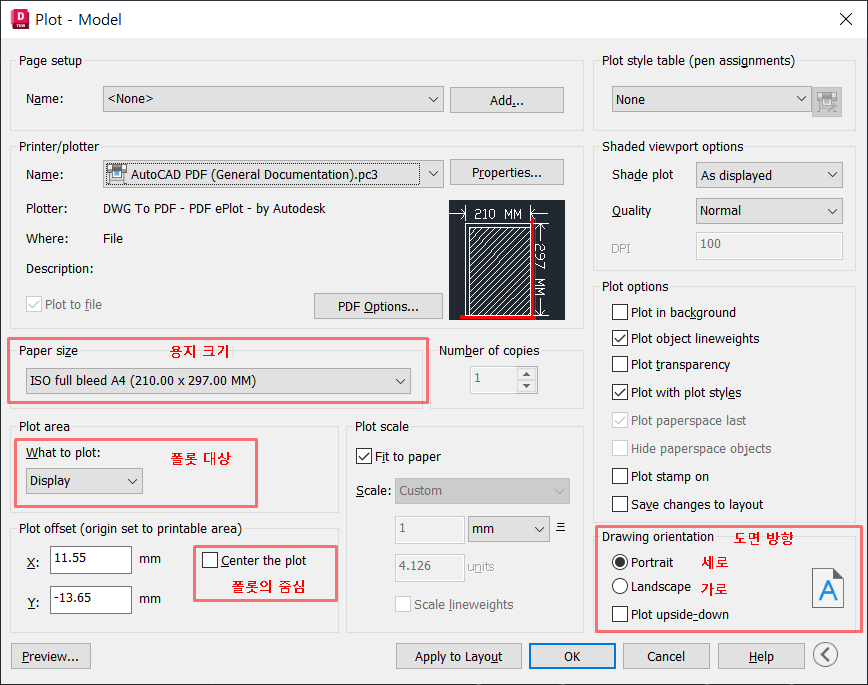The height and width of the screenshot is (685, 868).
Task: Open the plot style table editor icon
Action: tap(826, 101)
